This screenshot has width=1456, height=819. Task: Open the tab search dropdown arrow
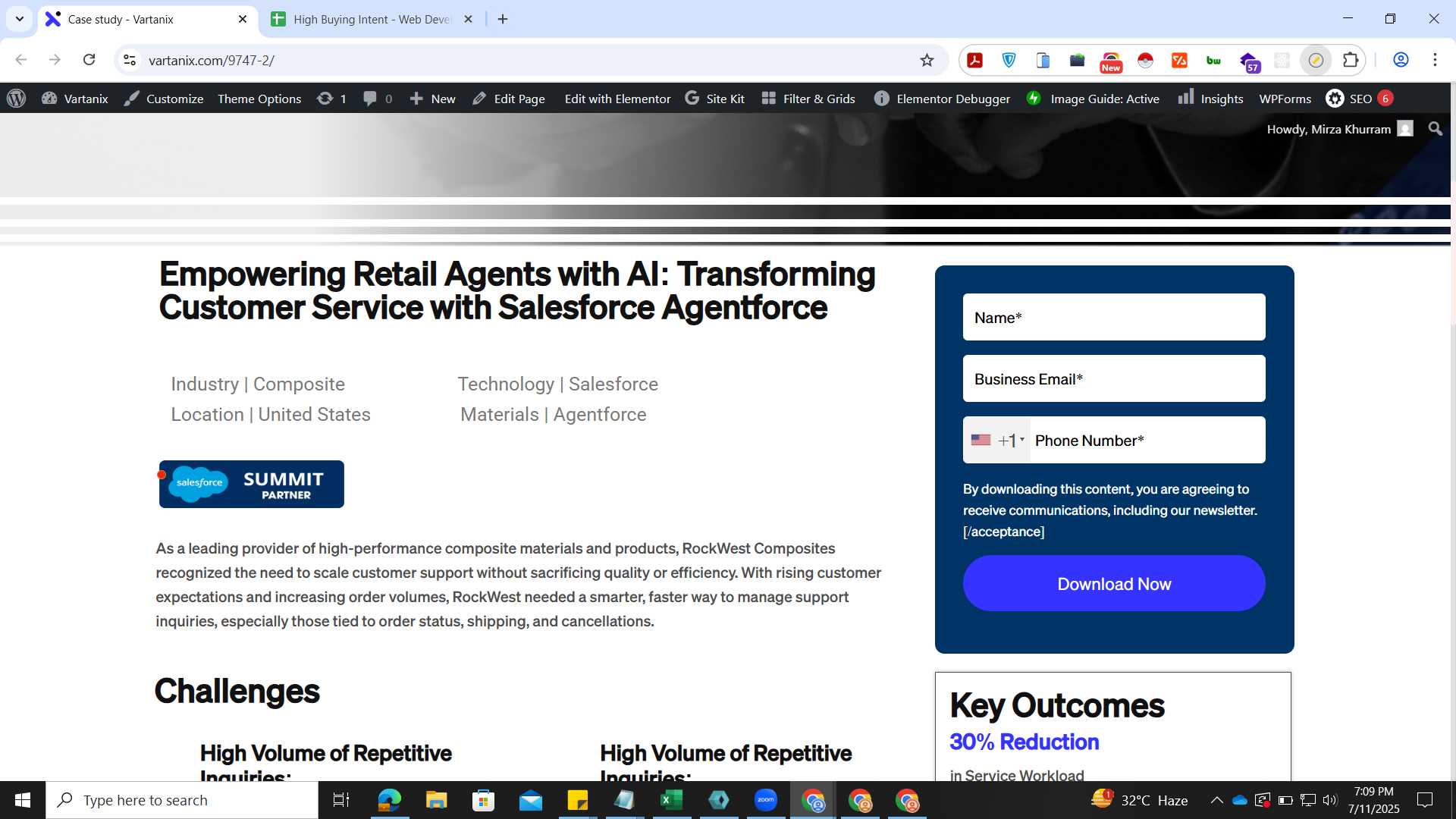click(20, 19)
